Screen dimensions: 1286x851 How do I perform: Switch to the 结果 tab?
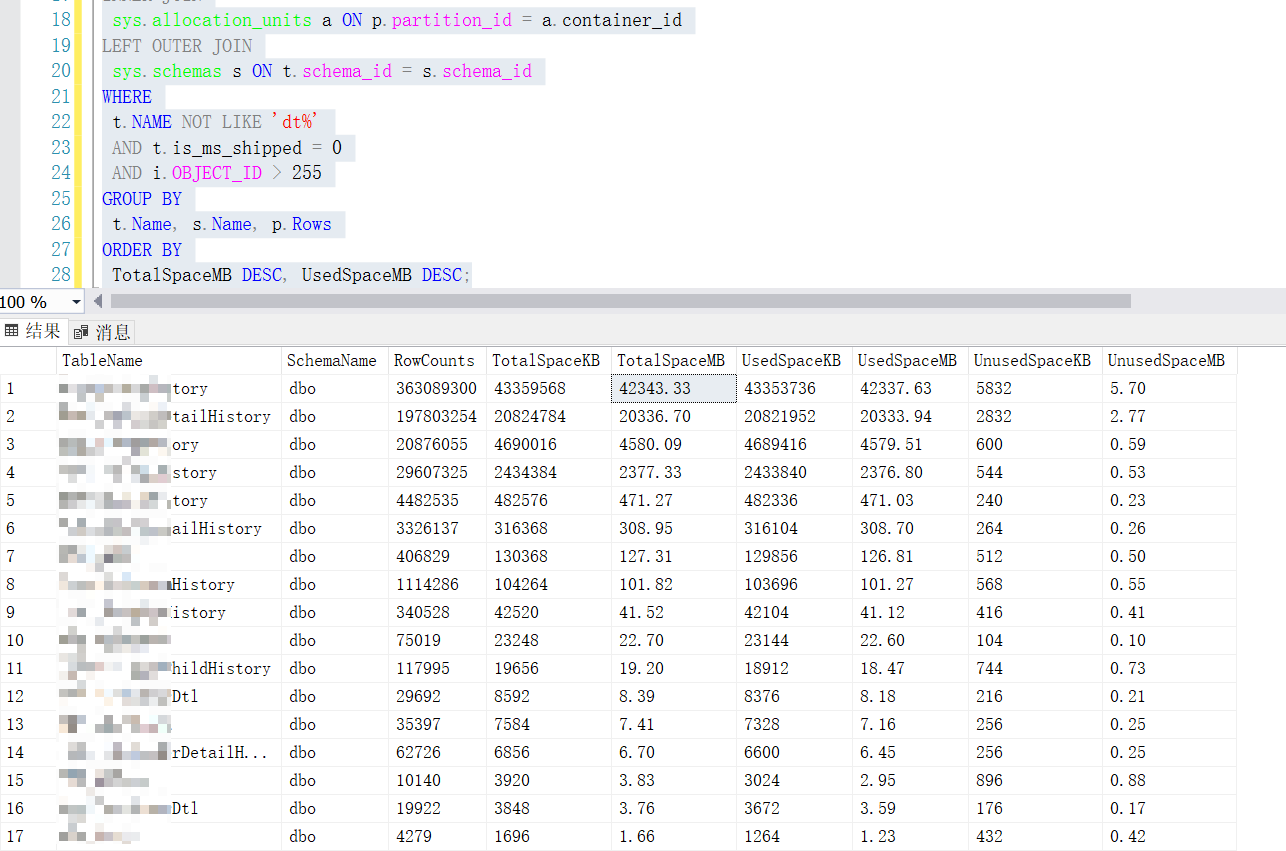33,332
